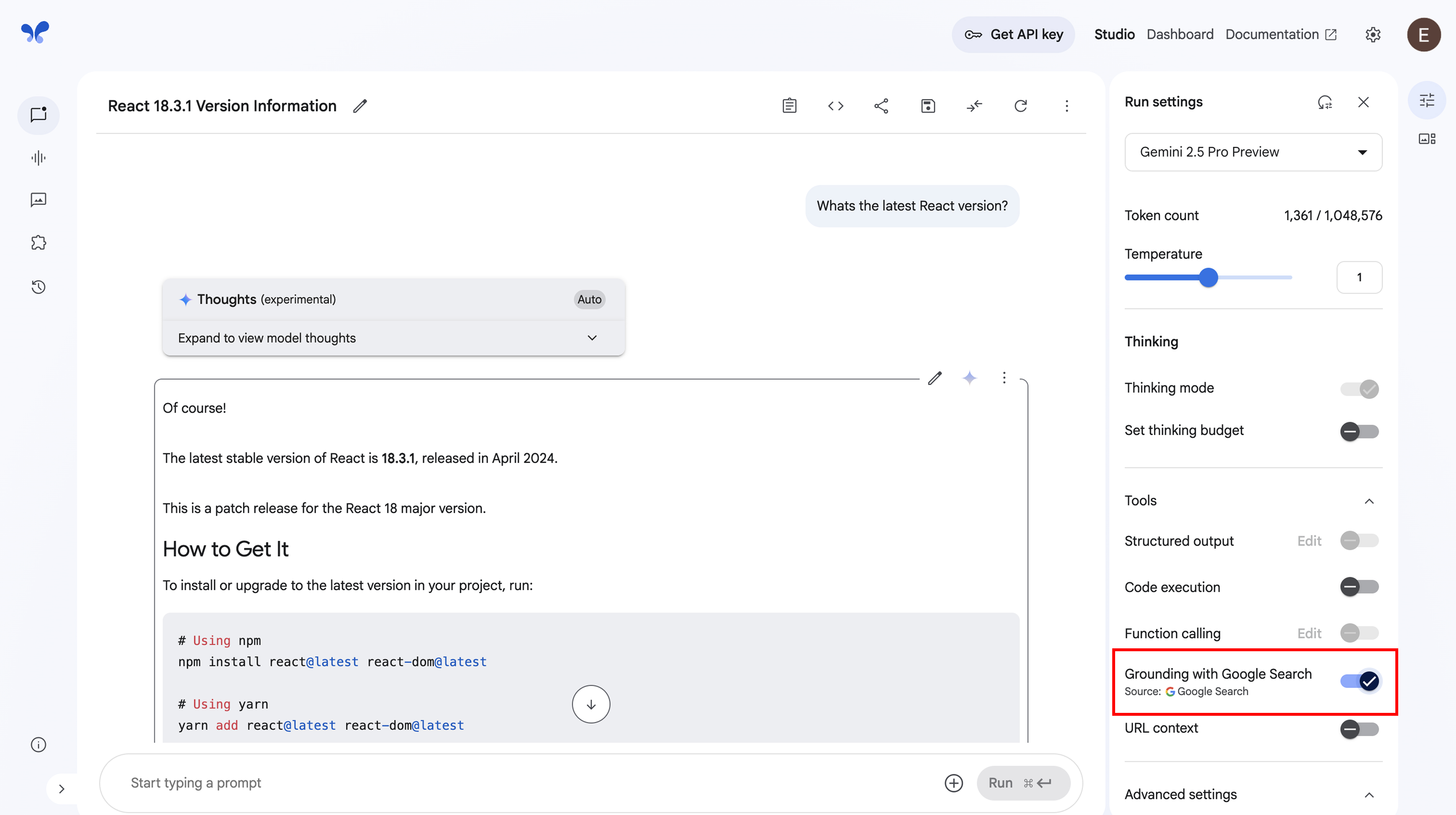This screenshot has height=815, width=1456.
Task: Click the scroll to bottom arrow button
Action: point(591,705)
